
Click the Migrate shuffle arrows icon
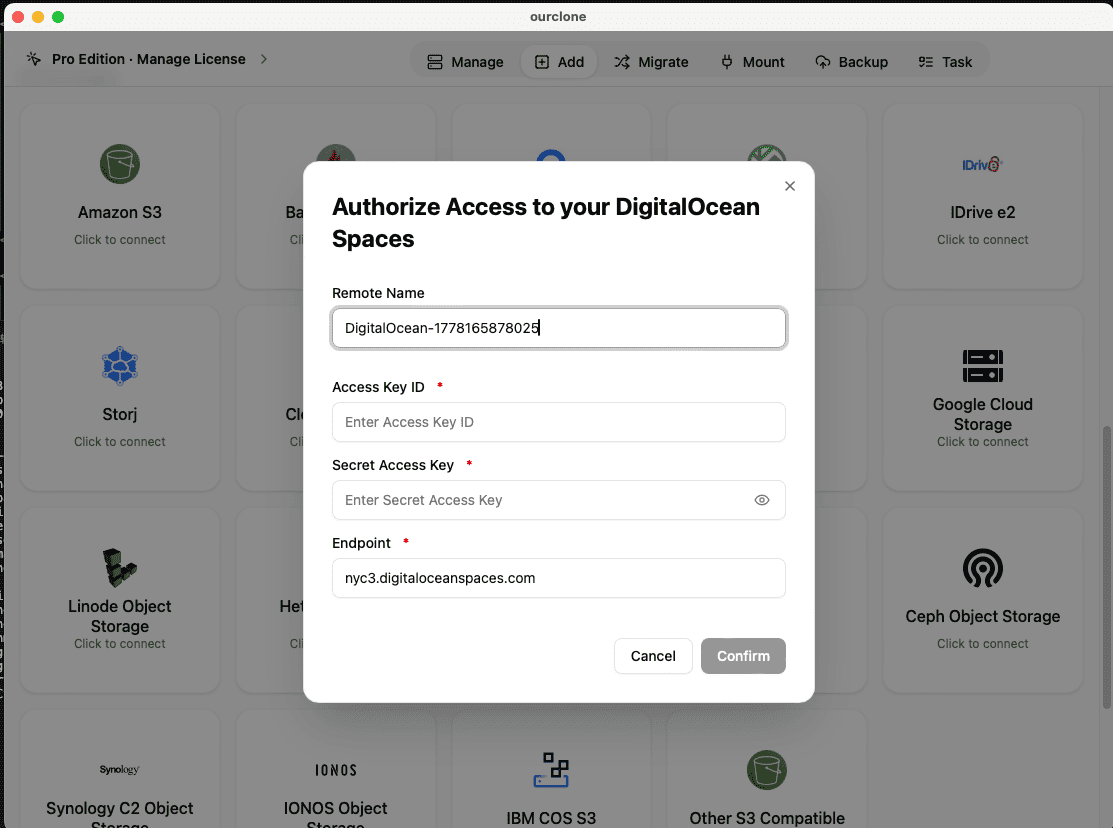coord(622,62)
